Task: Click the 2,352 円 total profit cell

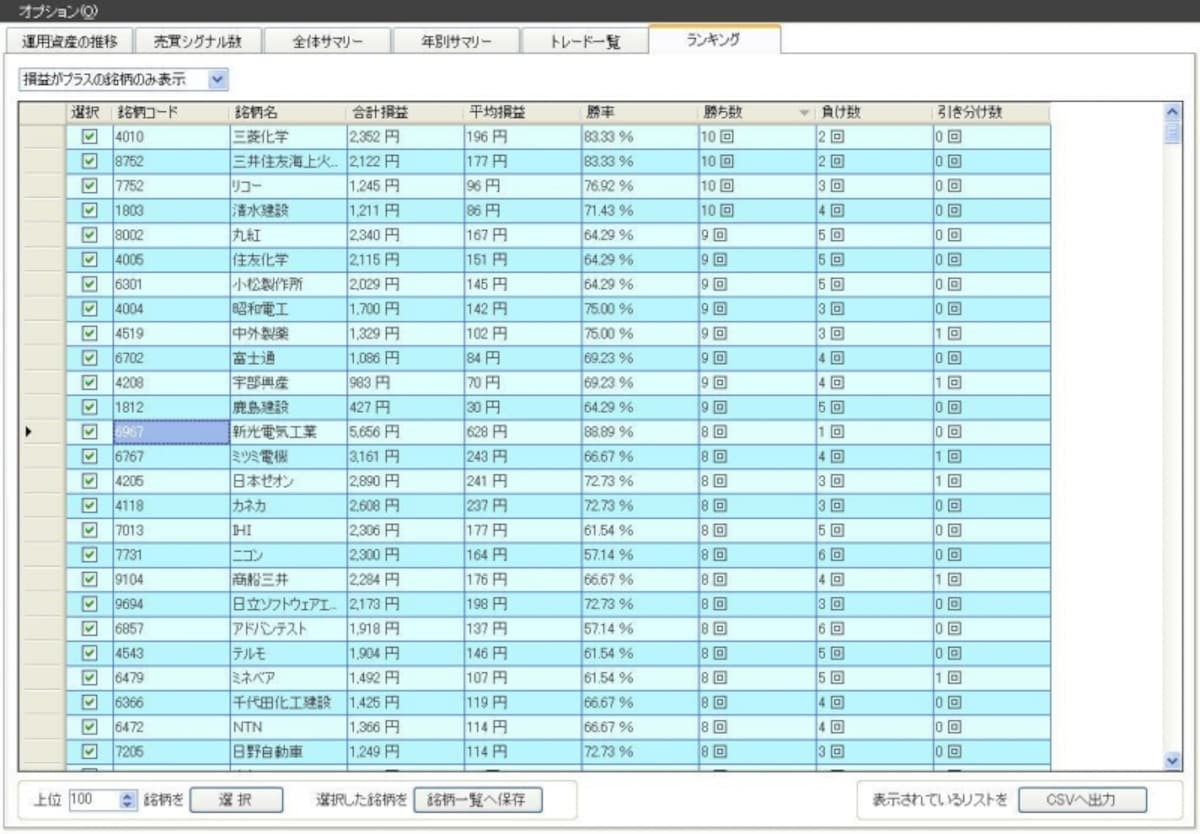Action: click(404, 136)
